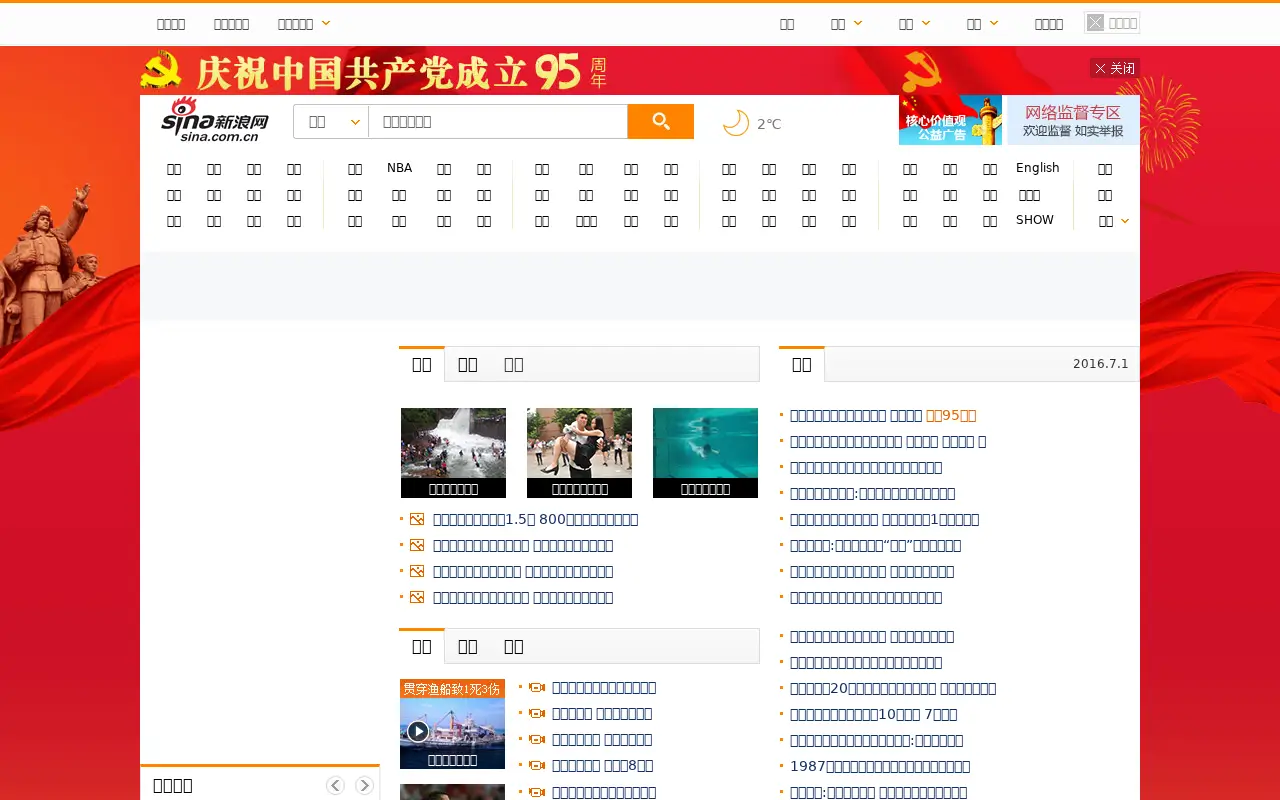Open the news headline containing '20'
1280x800 pixels.
tap(893, 688)
